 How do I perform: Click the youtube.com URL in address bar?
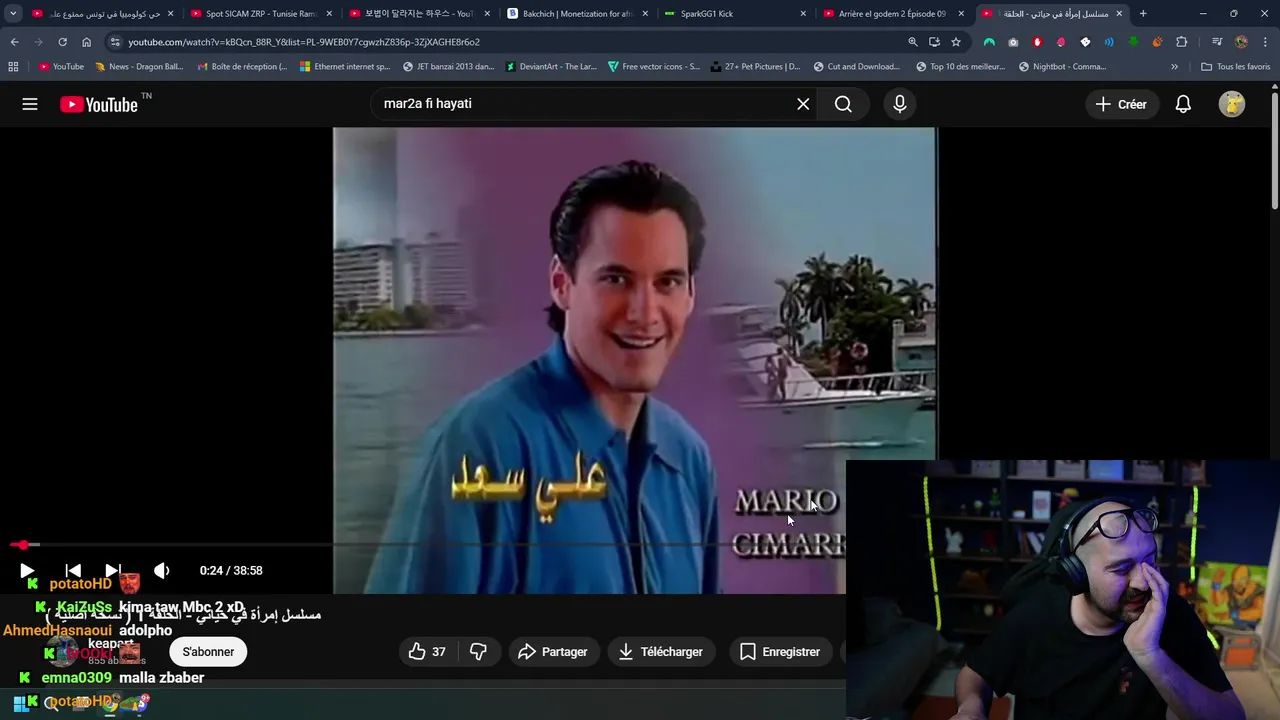coord(304,42)
